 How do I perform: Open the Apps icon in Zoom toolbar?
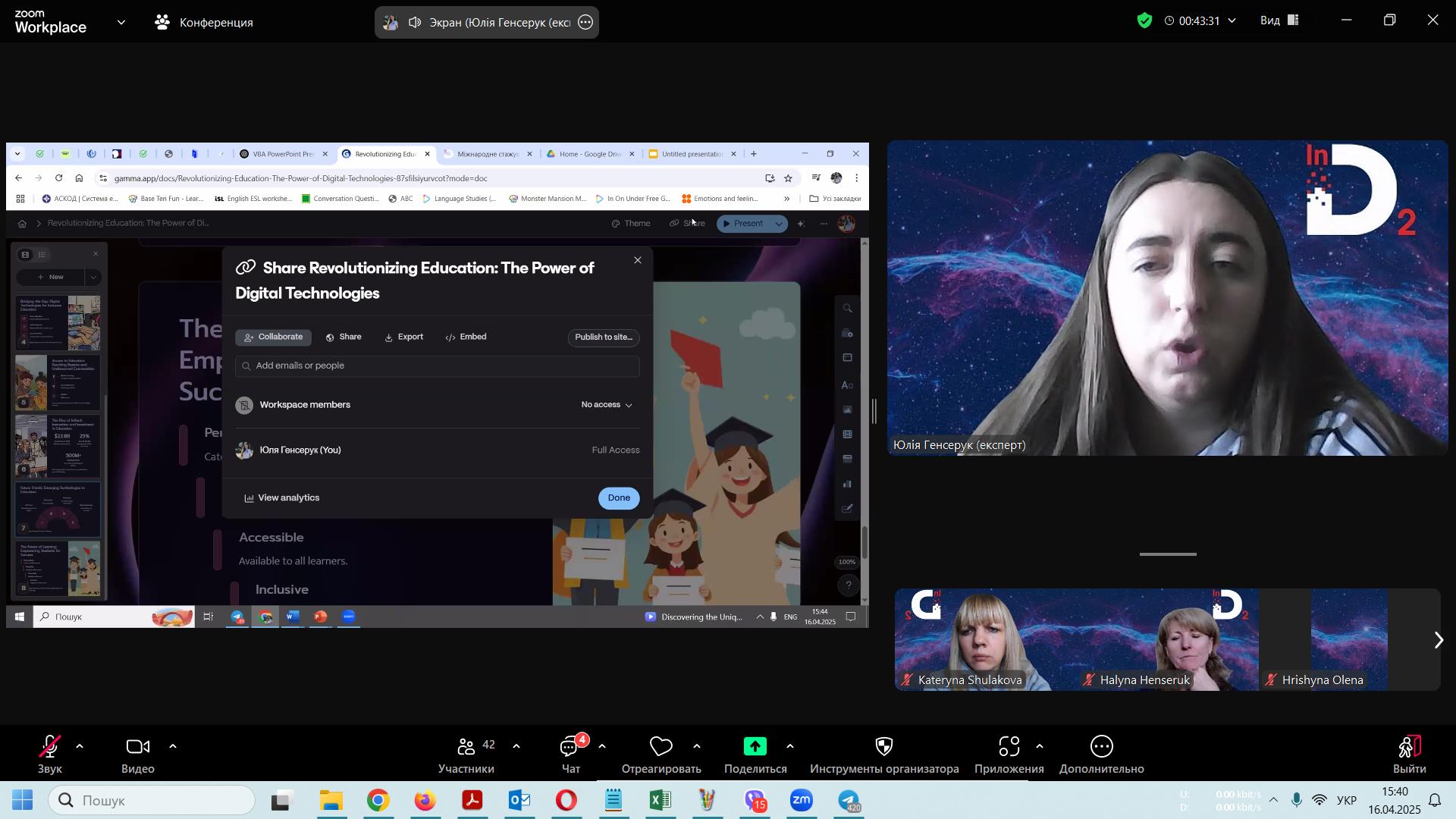pos(1009,748)
